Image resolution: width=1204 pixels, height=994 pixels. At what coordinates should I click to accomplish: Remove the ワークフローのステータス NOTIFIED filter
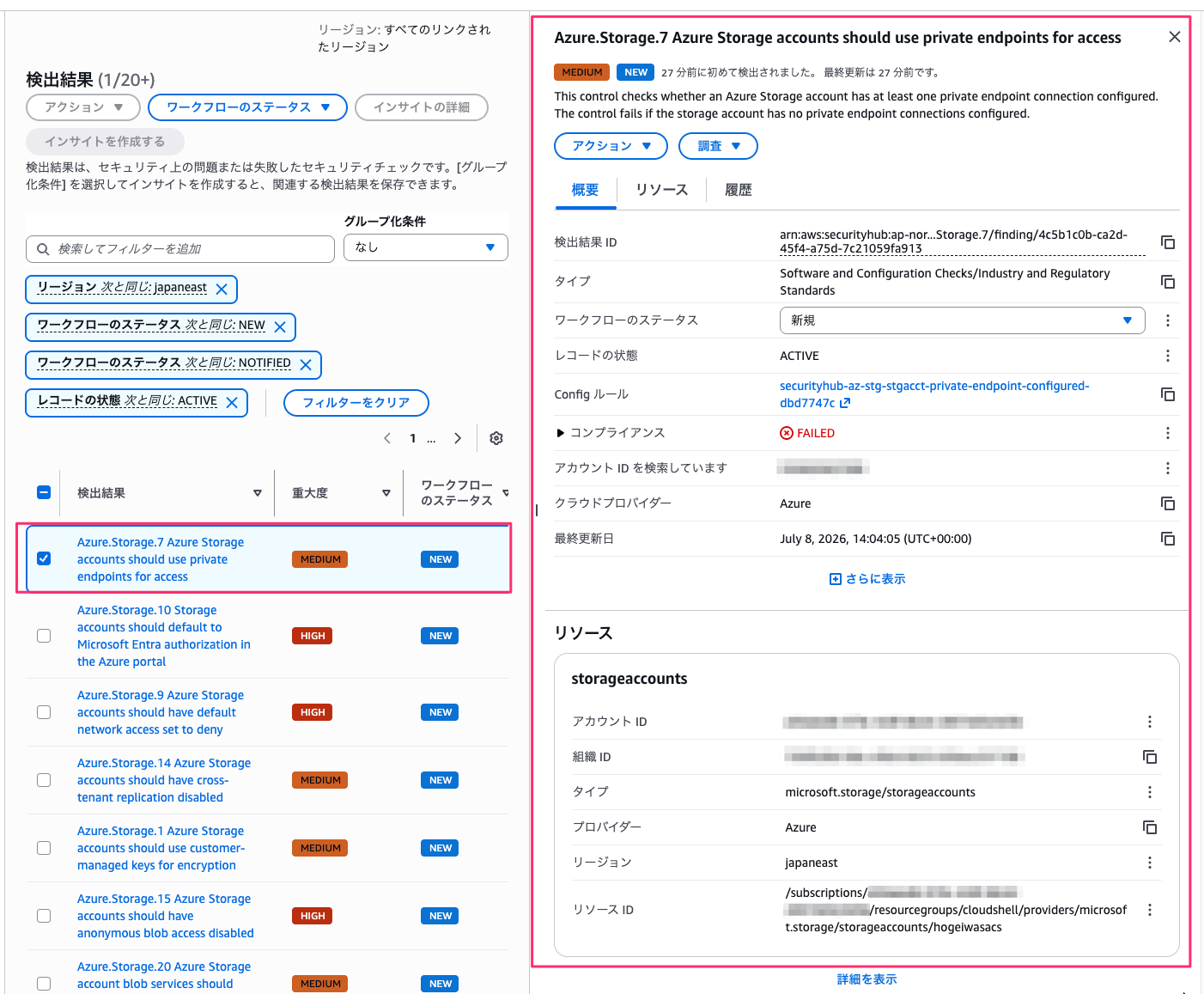(x=306, y=365)
